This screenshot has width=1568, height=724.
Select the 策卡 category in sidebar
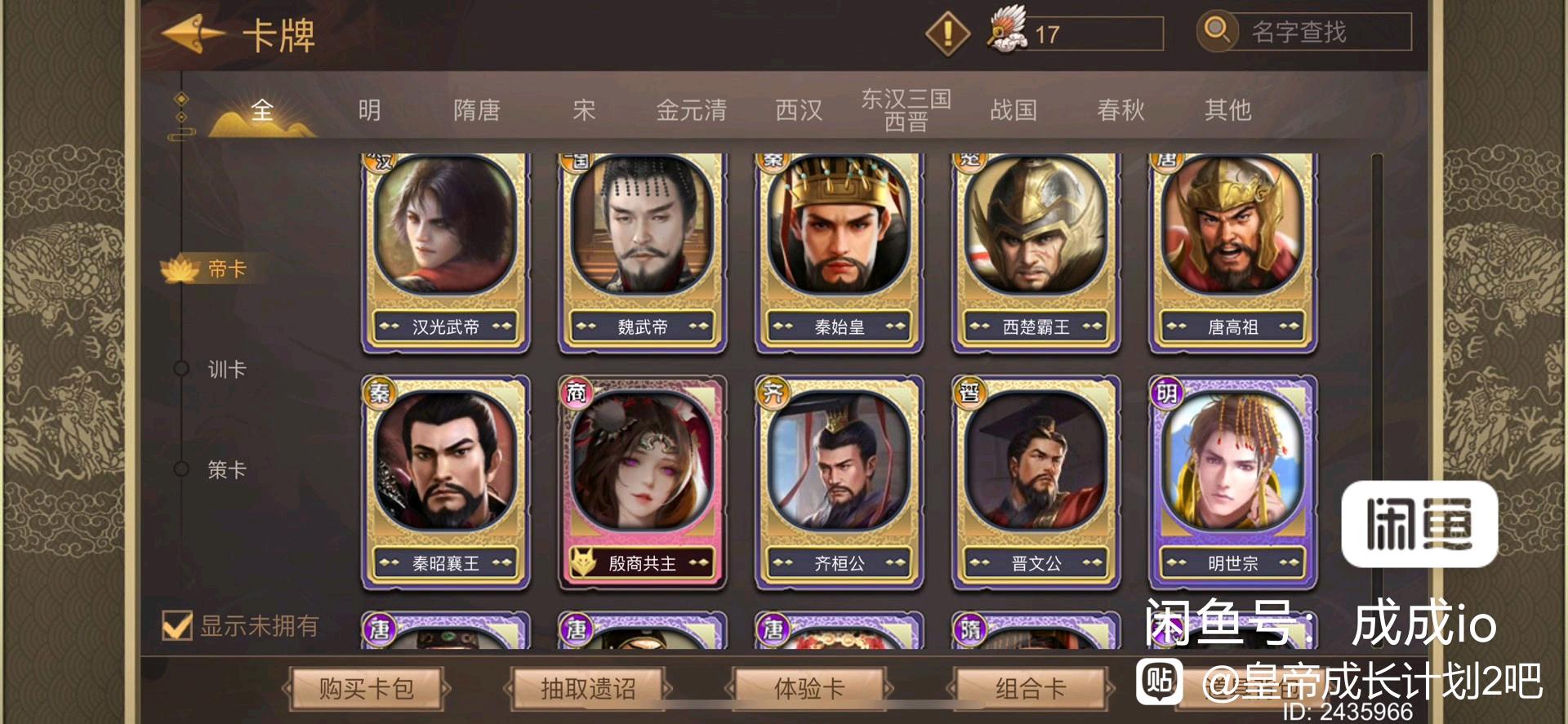tap(226, 470)
